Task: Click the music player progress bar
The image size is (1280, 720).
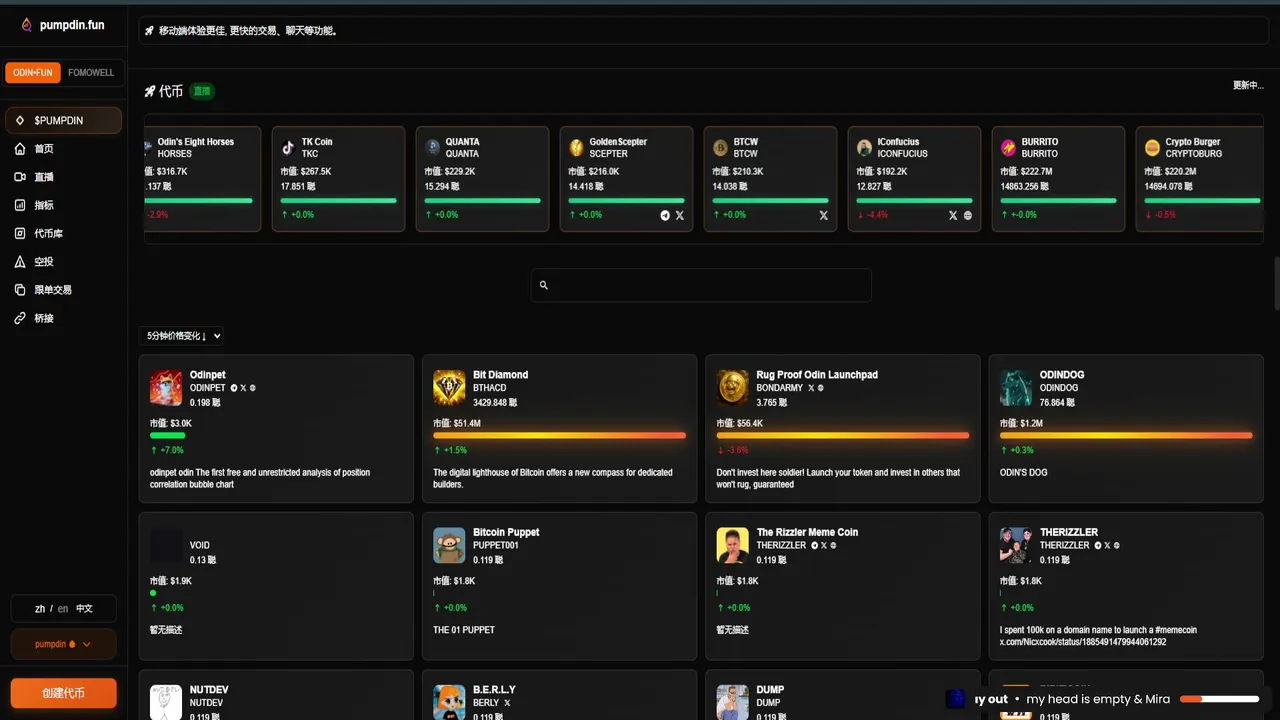Action: [x=1219, y=699]
